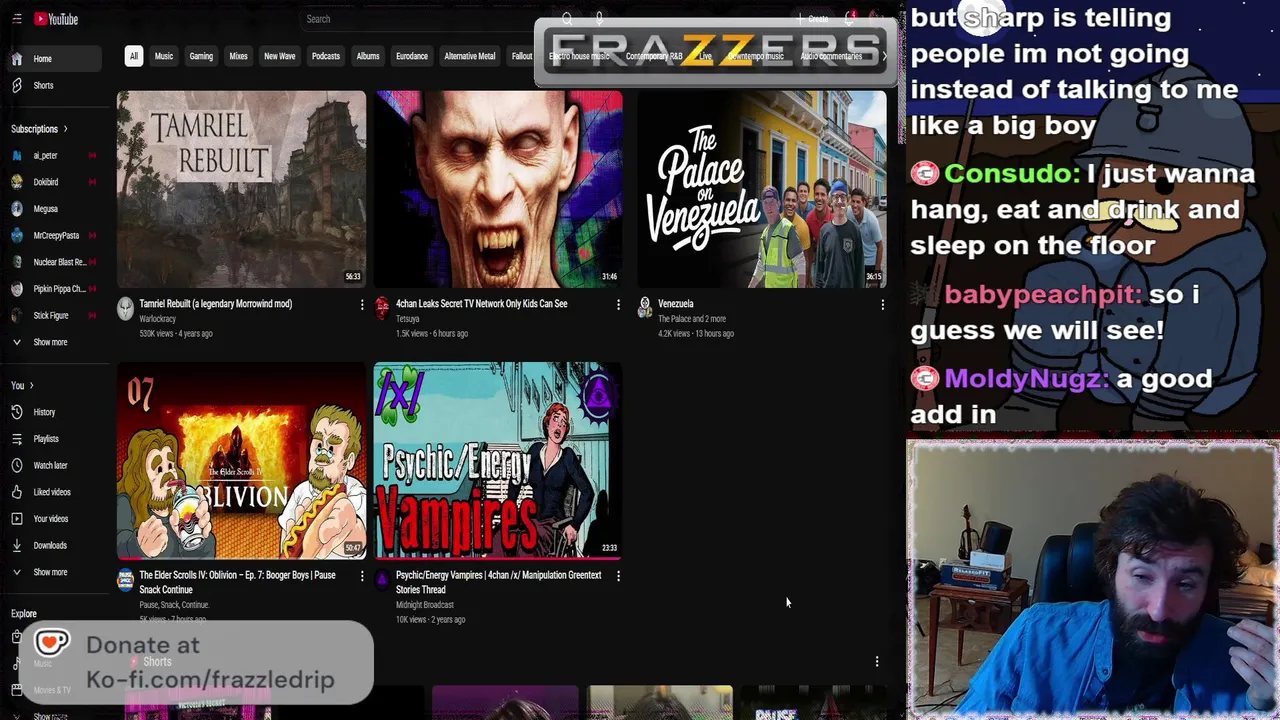This screenshot has height=720, width=1280.
Task: Select the Eurodance filter chip
Action: 412,56
